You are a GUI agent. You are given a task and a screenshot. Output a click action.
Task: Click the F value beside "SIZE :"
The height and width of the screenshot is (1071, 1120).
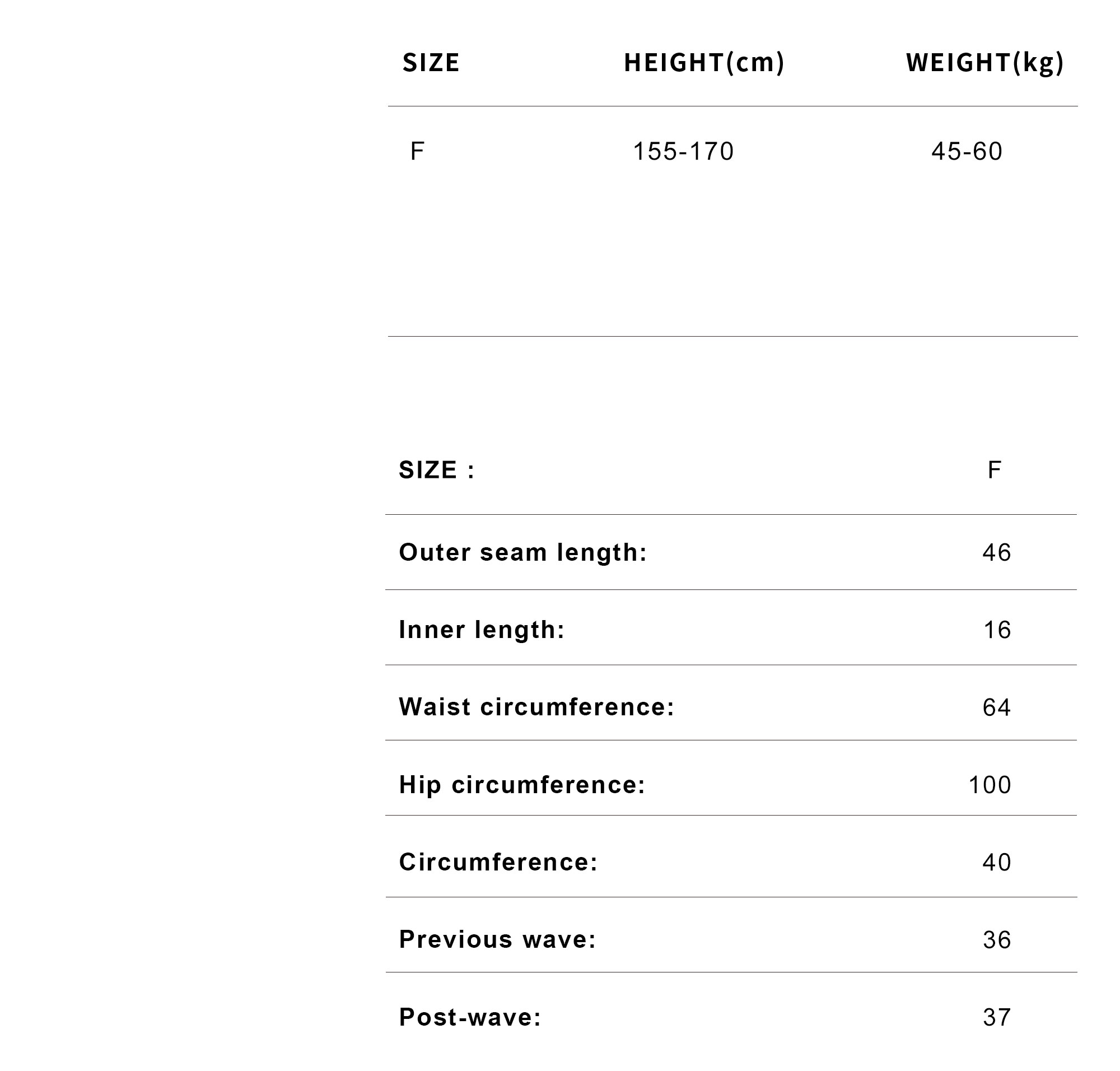(x=994, y=471)
